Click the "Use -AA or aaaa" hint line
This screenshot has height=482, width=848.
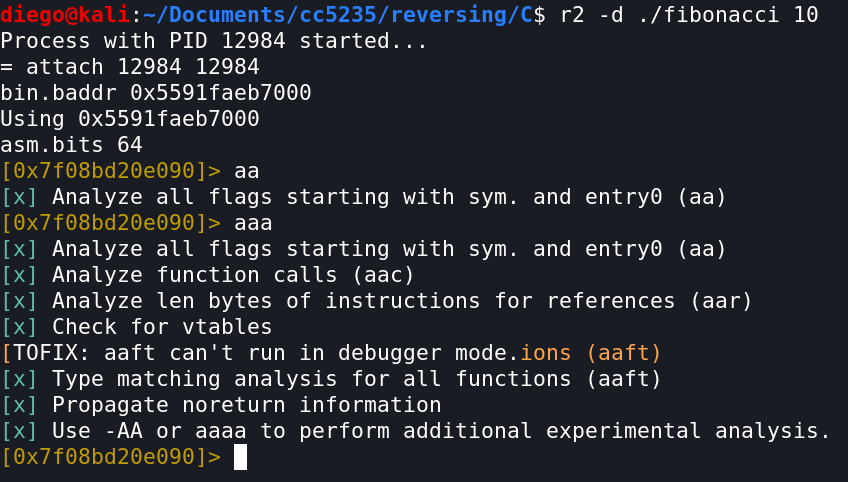coord(441,431)
